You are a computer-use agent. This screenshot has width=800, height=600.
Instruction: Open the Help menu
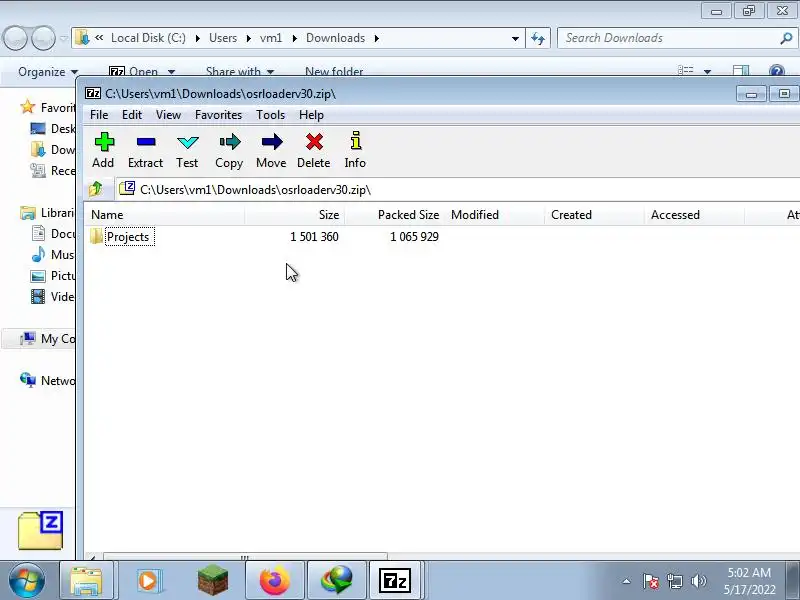click(x=311, y=115)
